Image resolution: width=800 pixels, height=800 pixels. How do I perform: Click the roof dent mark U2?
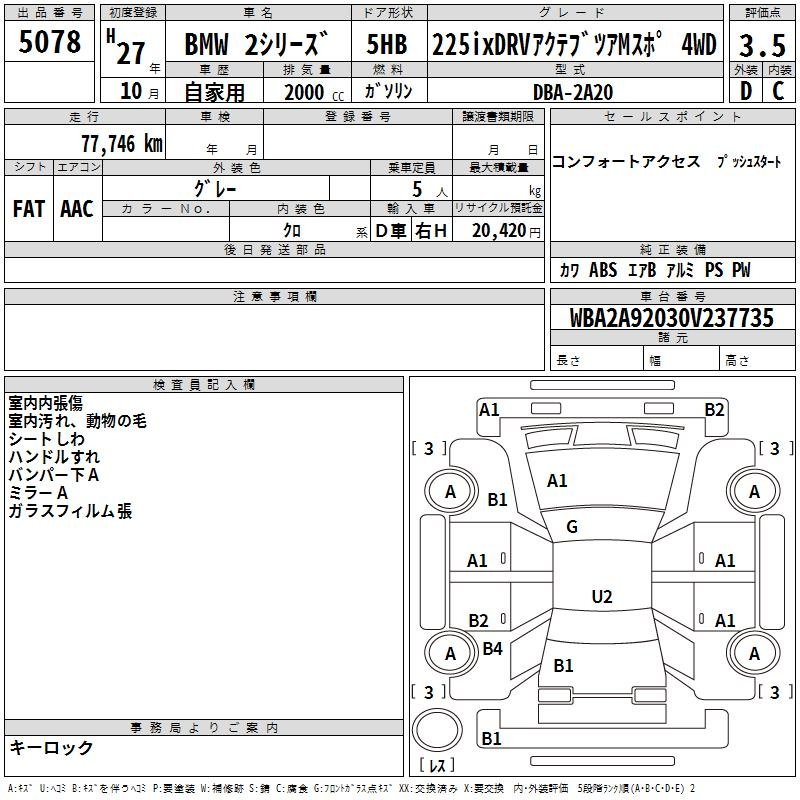pos(602,597)
